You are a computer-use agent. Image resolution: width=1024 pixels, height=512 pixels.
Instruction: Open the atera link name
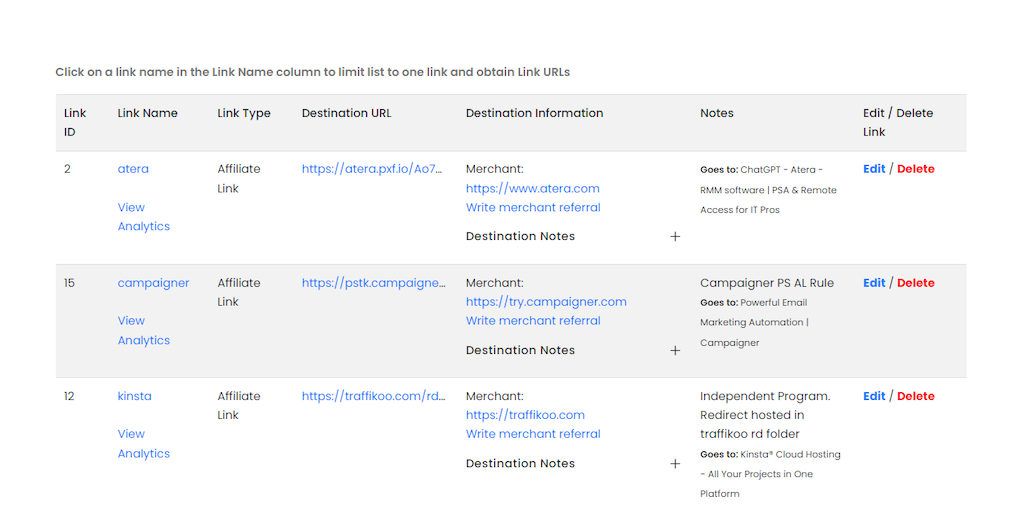pos(133,169)
